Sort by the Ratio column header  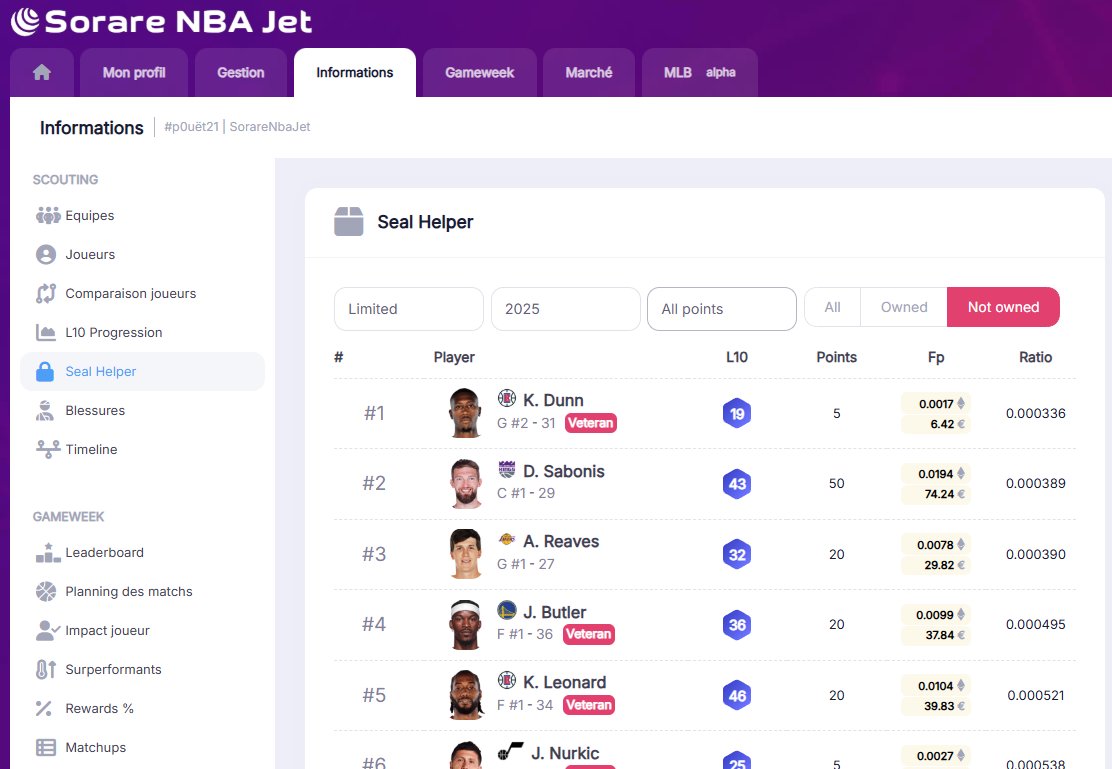coord(1035,358)
